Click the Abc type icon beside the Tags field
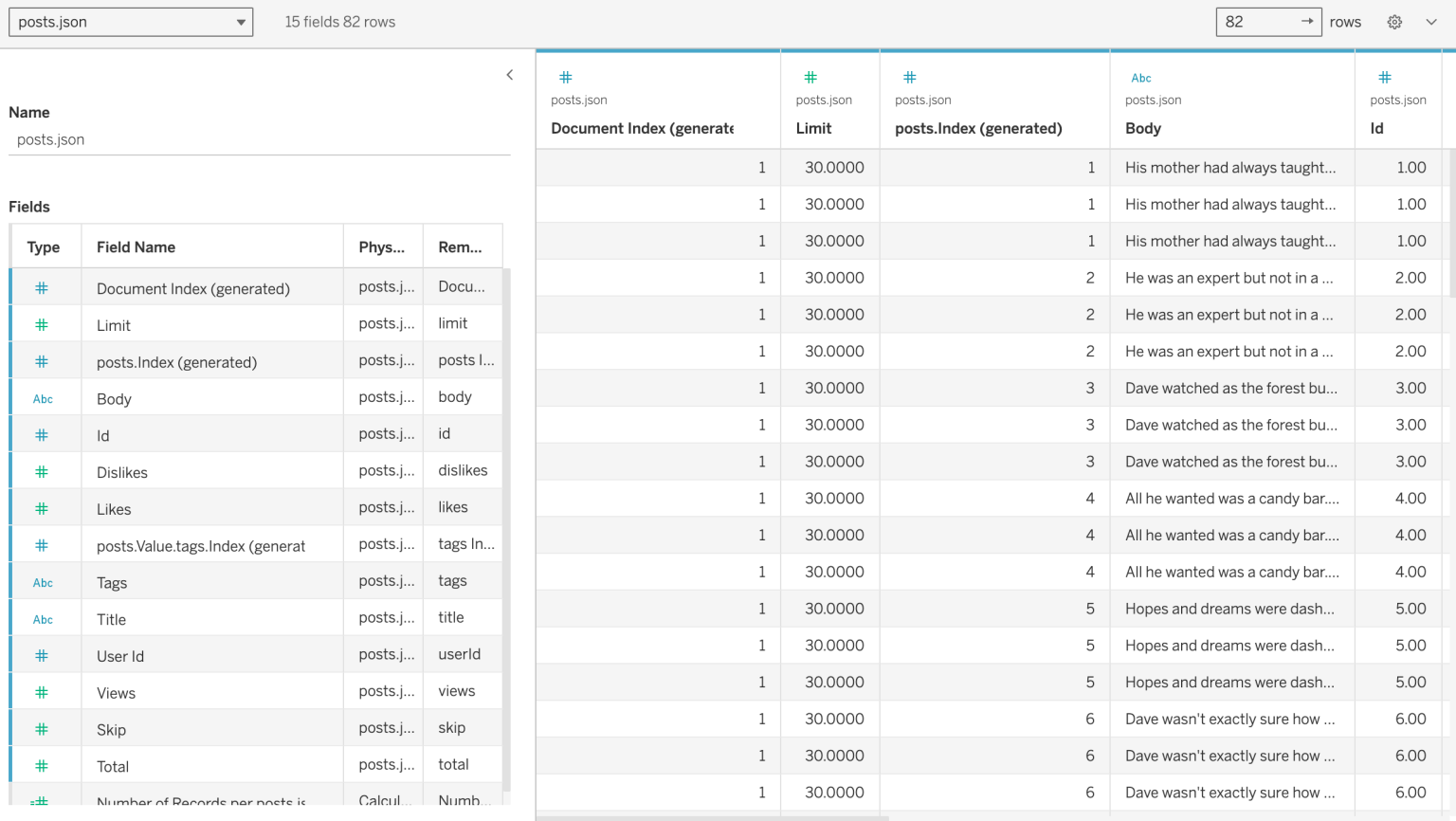This screenshot has height=821, width=1456. 44,580
